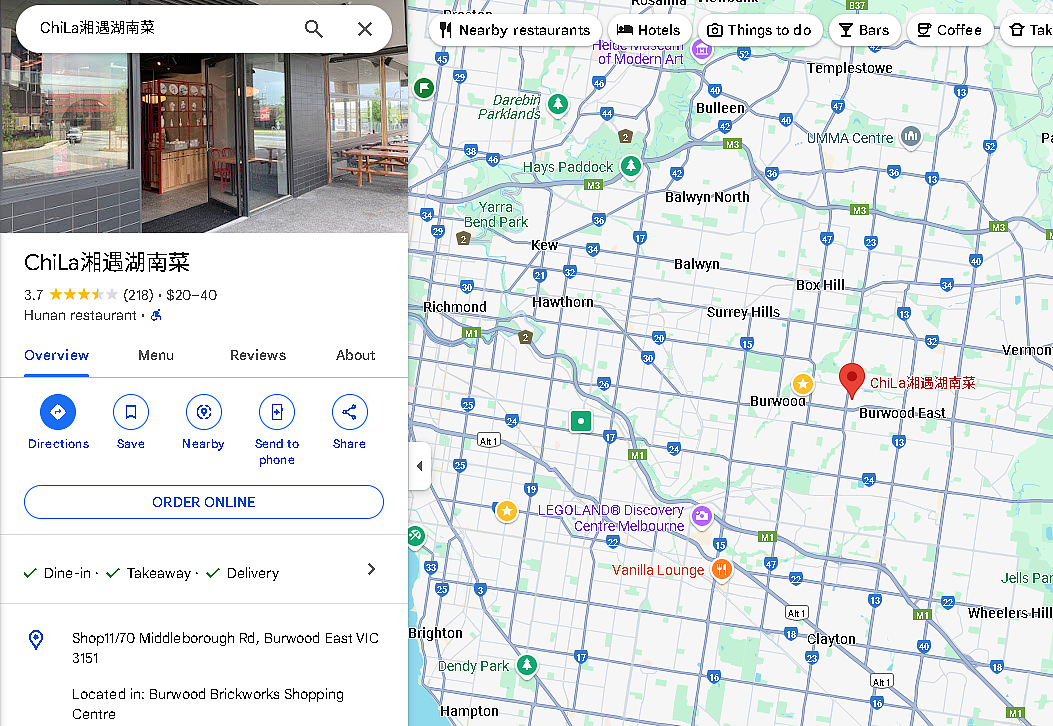Image resolution: width=1053 pixels, height=726 pixels.
Task: Filter by Nearby restaurants chip
Action: 514,30
